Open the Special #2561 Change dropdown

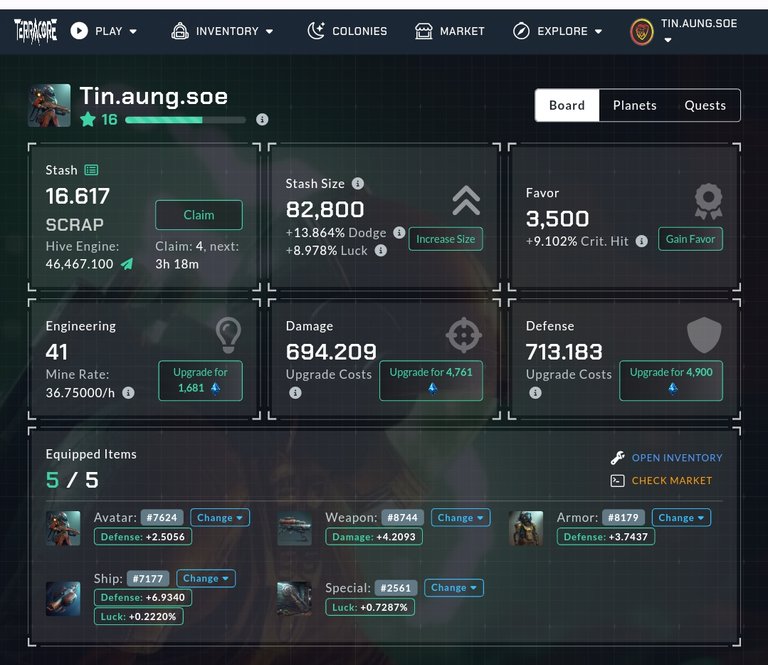454,588
